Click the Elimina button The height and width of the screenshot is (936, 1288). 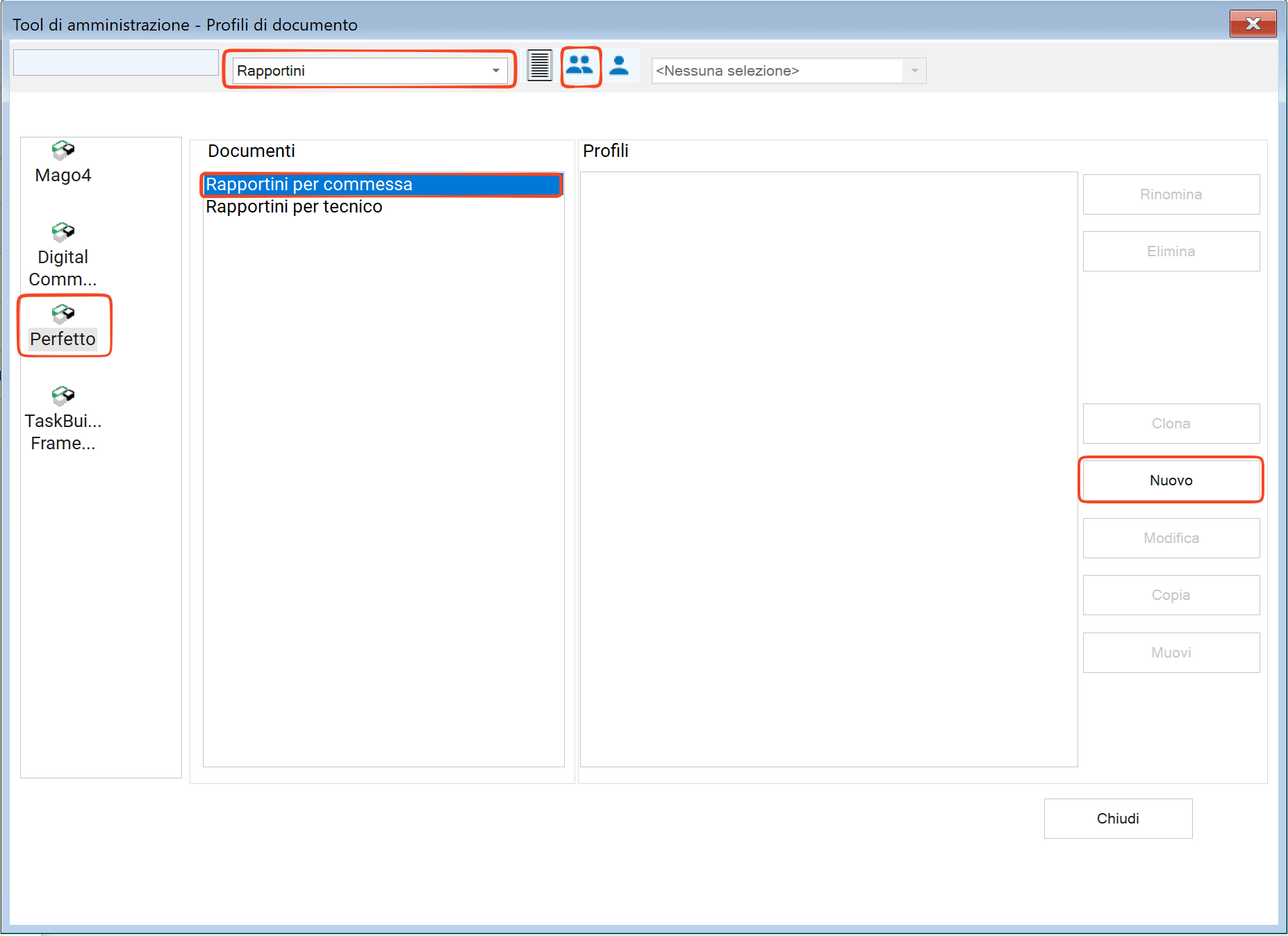(x=1171, y=251)
